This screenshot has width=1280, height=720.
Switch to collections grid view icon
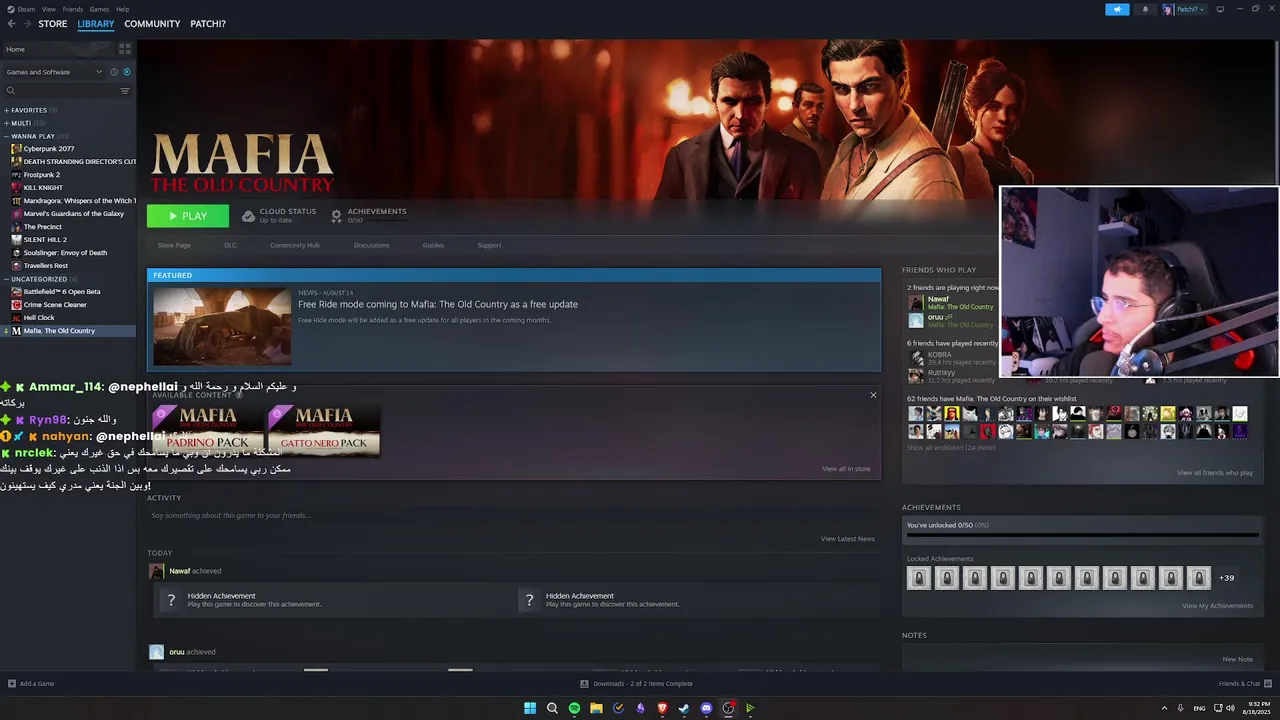(x=125, y=48)
